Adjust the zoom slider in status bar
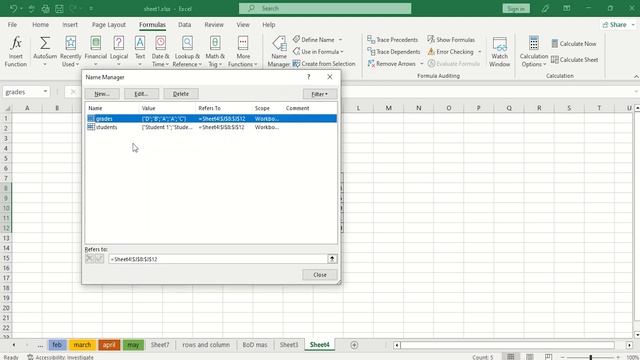This screenshot has width=640, height=360. (590, 357)
